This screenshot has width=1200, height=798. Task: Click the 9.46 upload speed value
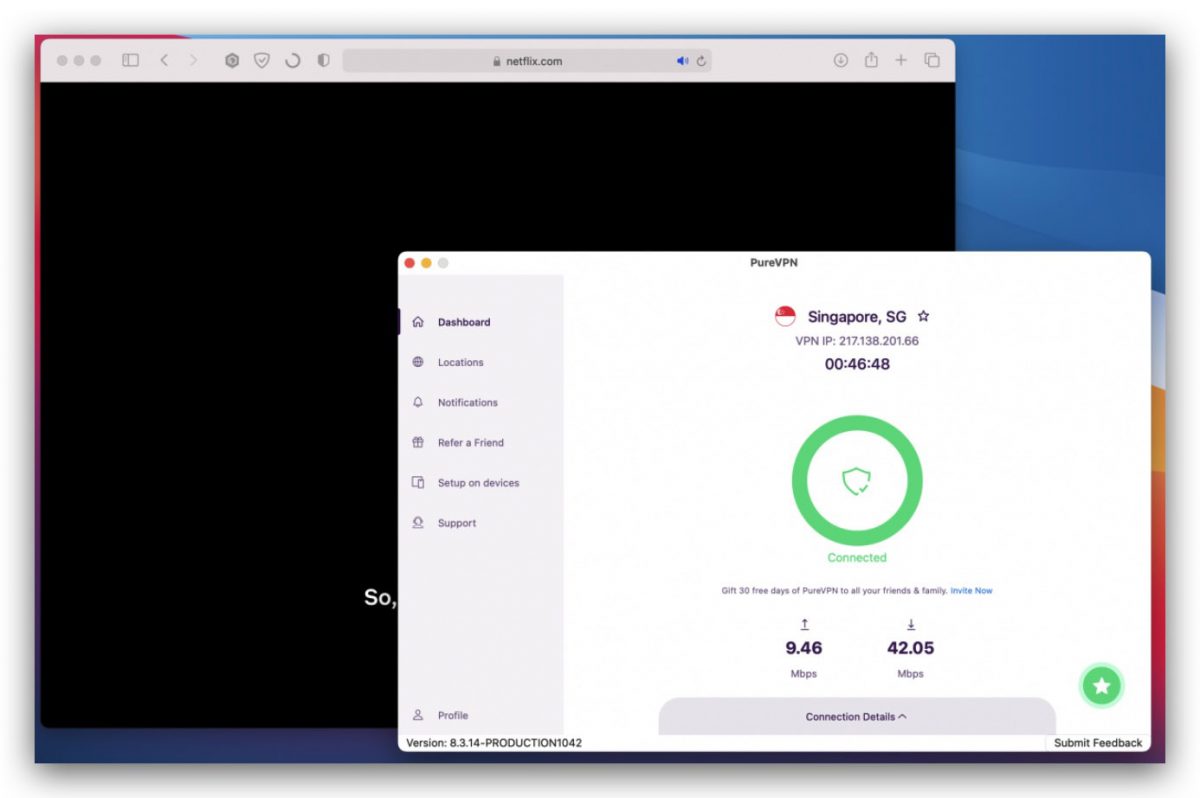click(x=804, y=648)
